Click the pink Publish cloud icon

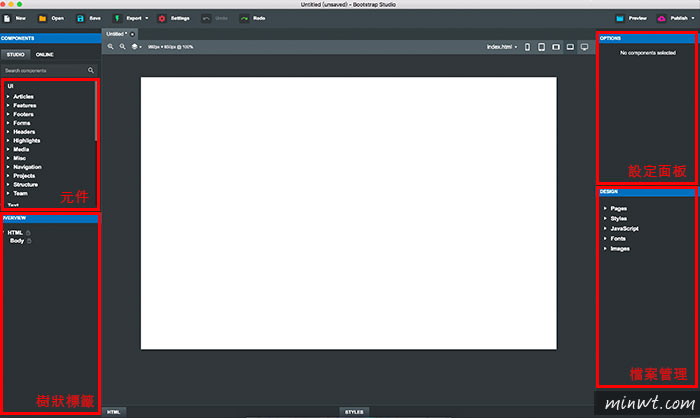point(661,19)
